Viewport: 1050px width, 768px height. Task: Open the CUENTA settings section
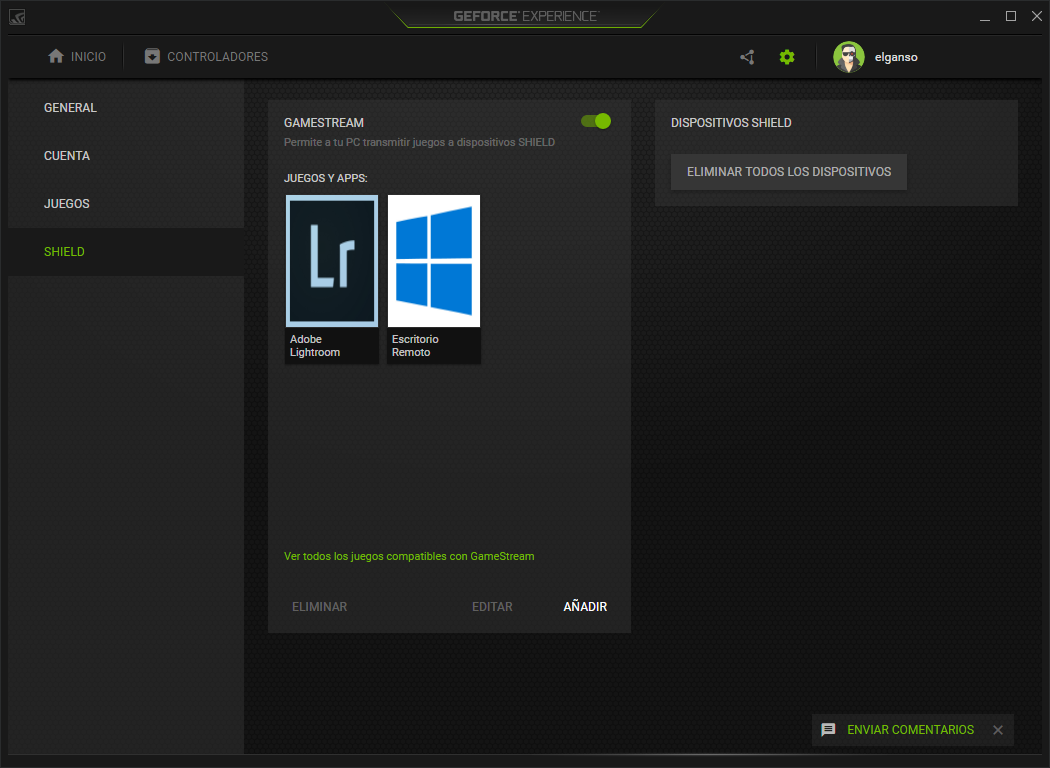126,156
